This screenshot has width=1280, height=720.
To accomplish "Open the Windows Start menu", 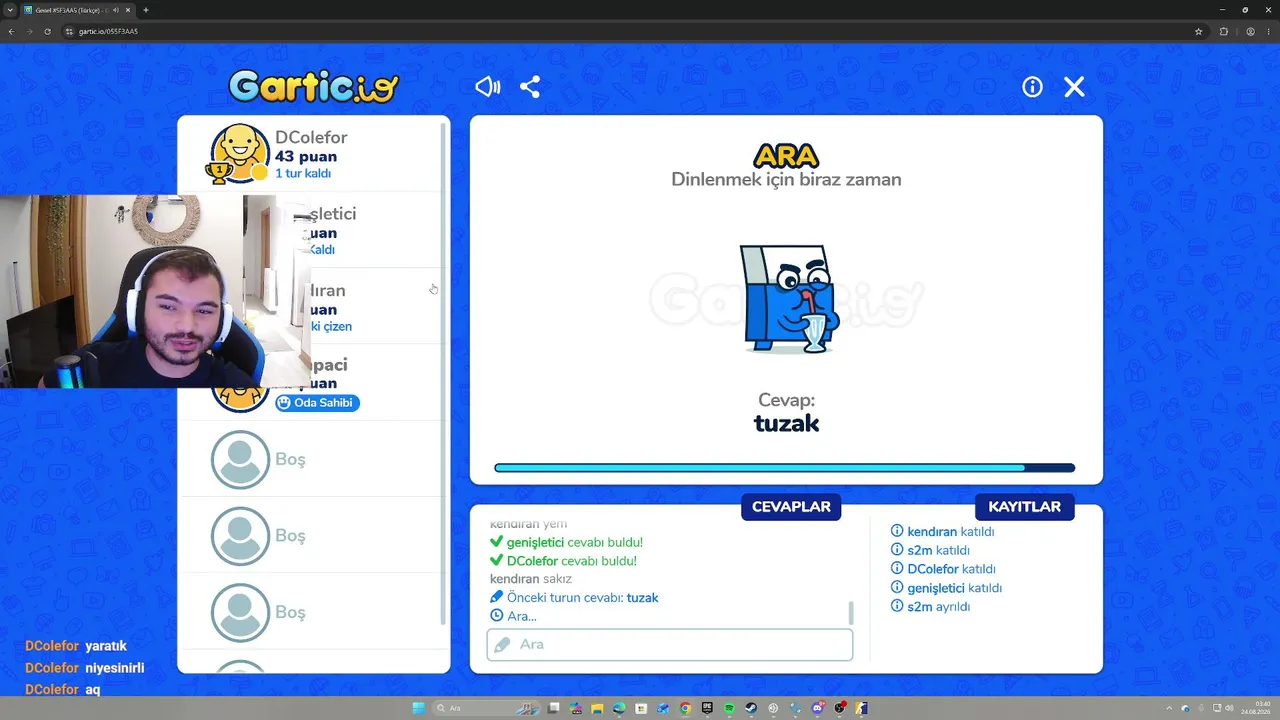I will (419, 708).
